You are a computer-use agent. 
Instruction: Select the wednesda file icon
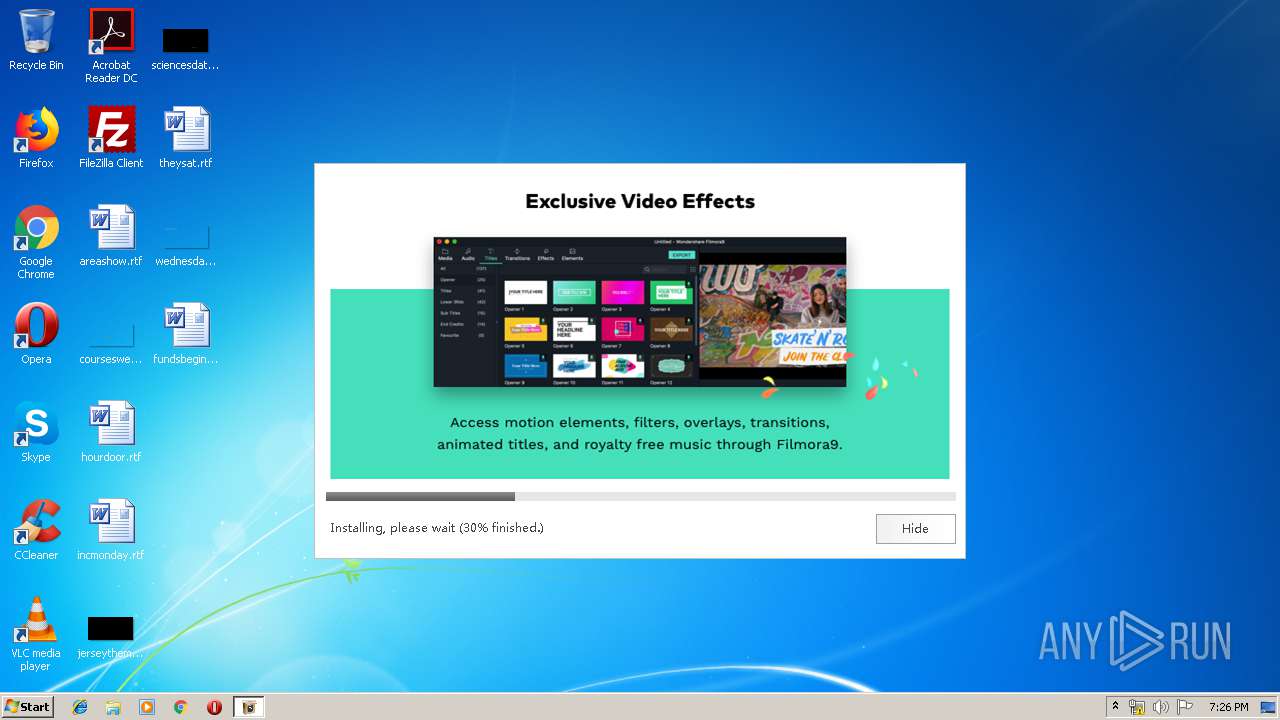185,246
